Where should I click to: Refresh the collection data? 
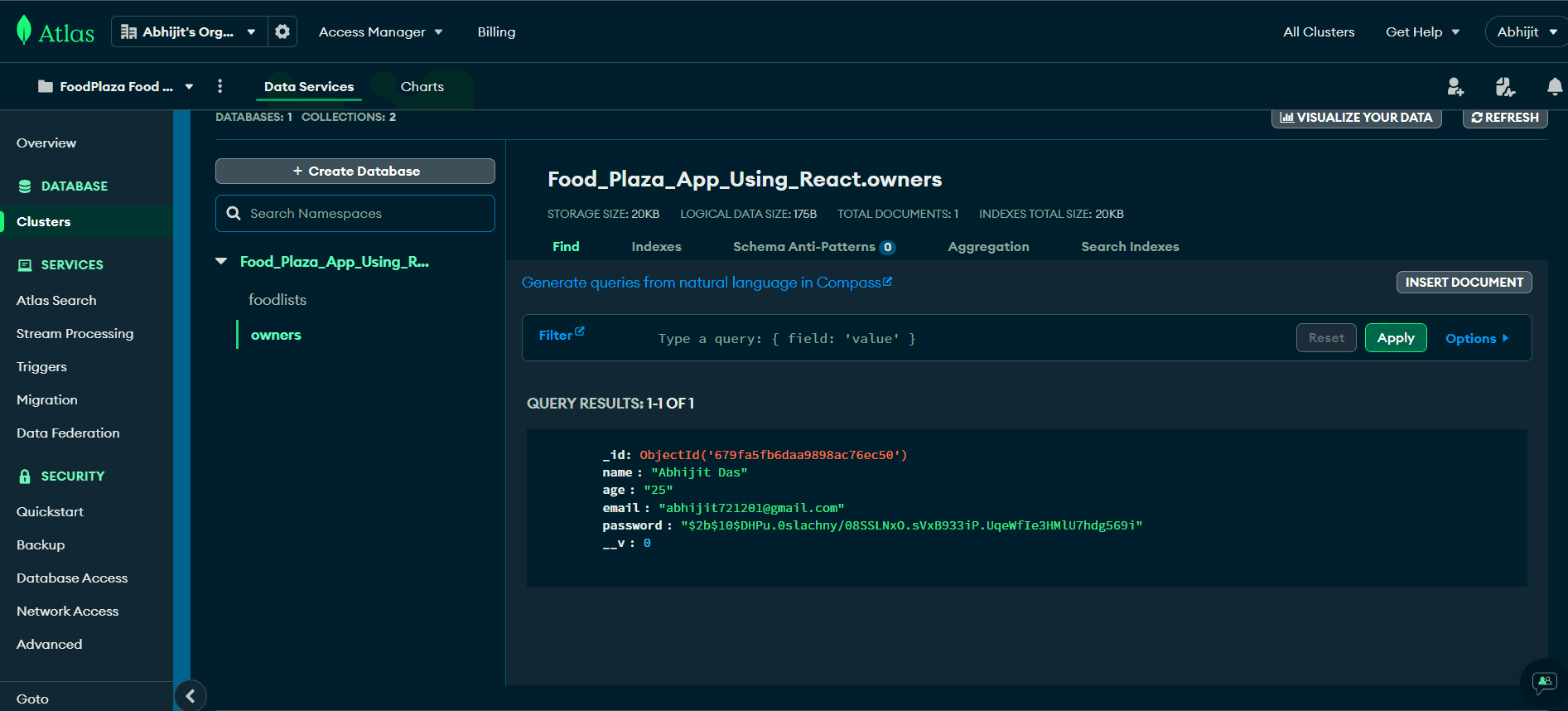point(1505,118)
